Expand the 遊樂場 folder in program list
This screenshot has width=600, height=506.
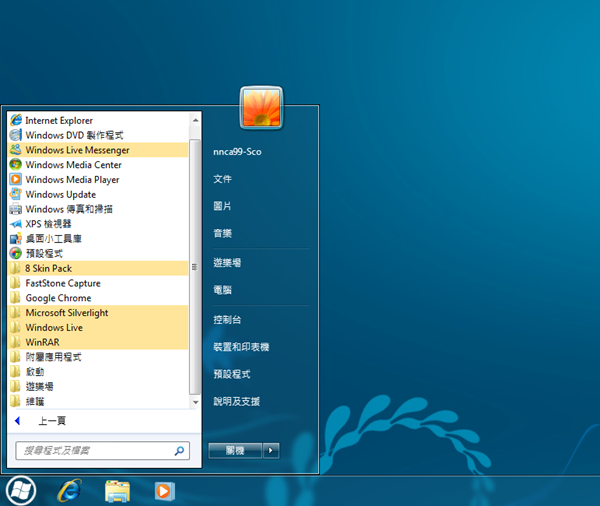(x=98, y=387)
